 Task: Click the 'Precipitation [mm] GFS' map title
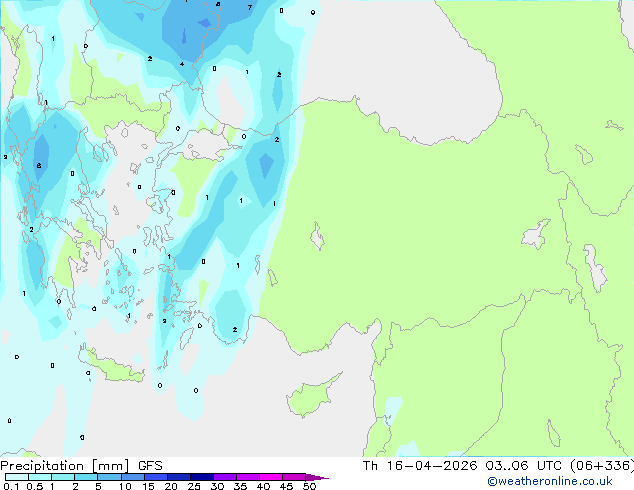(x=81, y=466)
